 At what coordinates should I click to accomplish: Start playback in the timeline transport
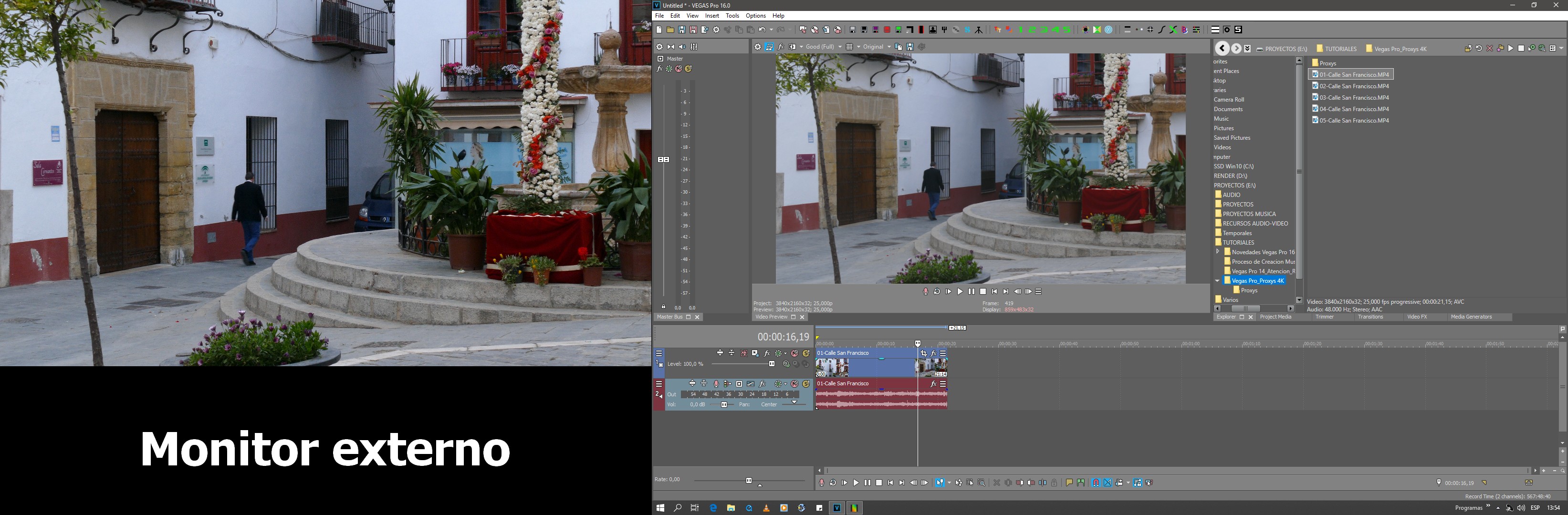coord(856,483)
